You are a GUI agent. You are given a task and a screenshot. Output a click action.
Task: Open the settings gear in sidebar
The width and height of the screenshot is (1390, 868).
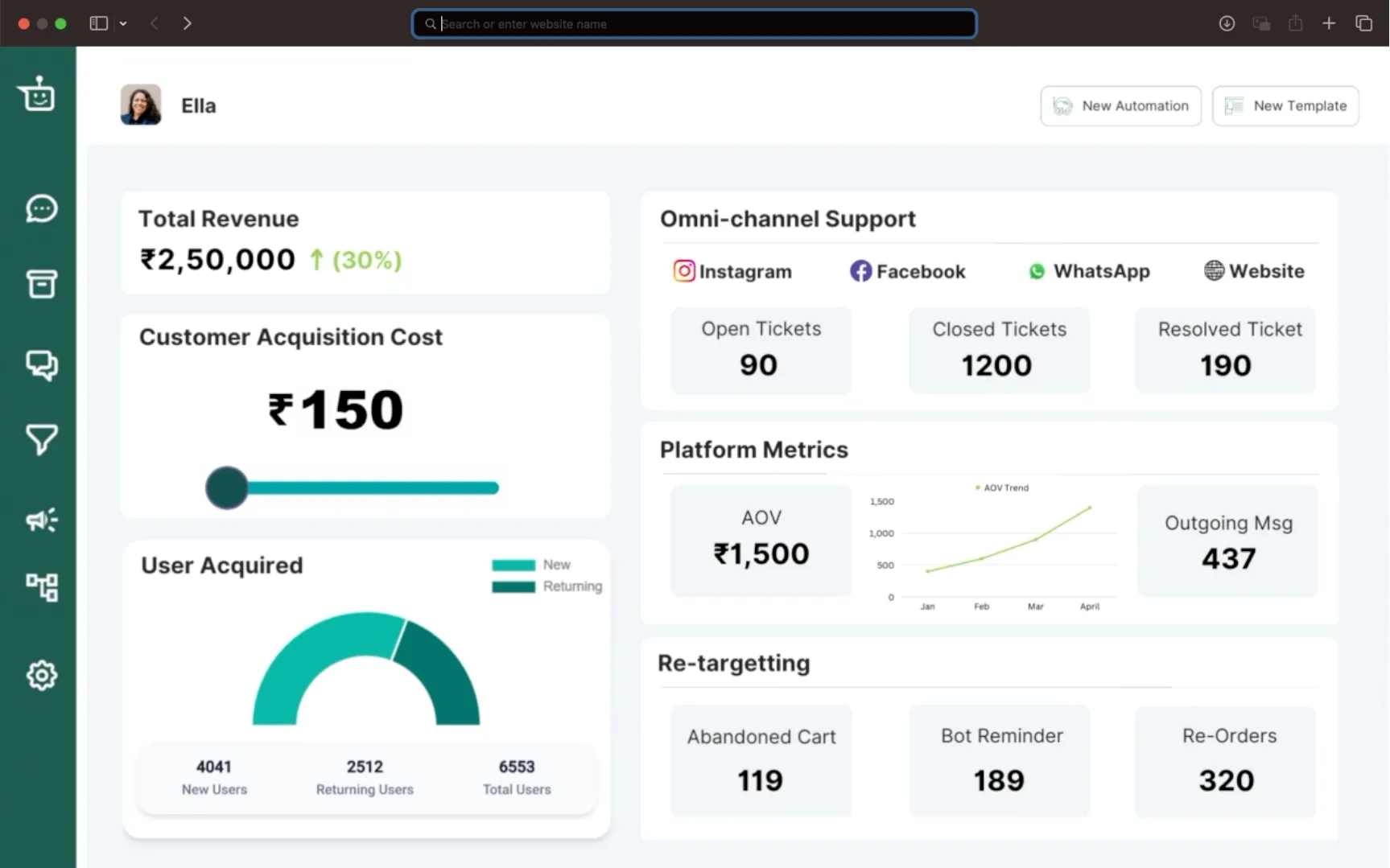point(41,675)
